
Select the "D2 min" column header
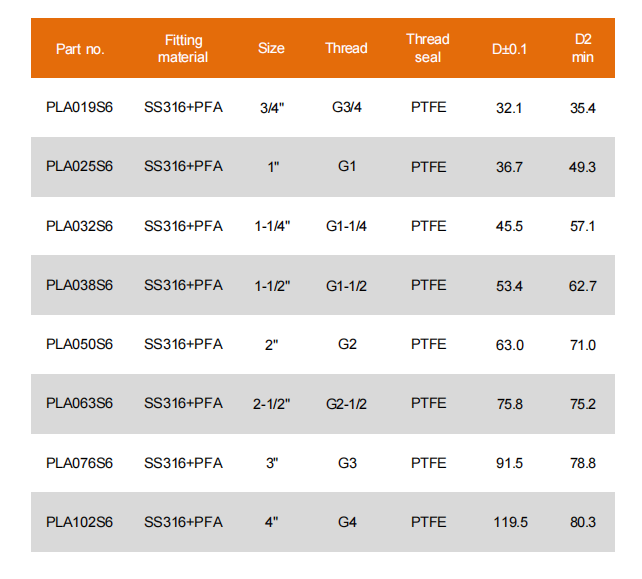tap(583, 48)
